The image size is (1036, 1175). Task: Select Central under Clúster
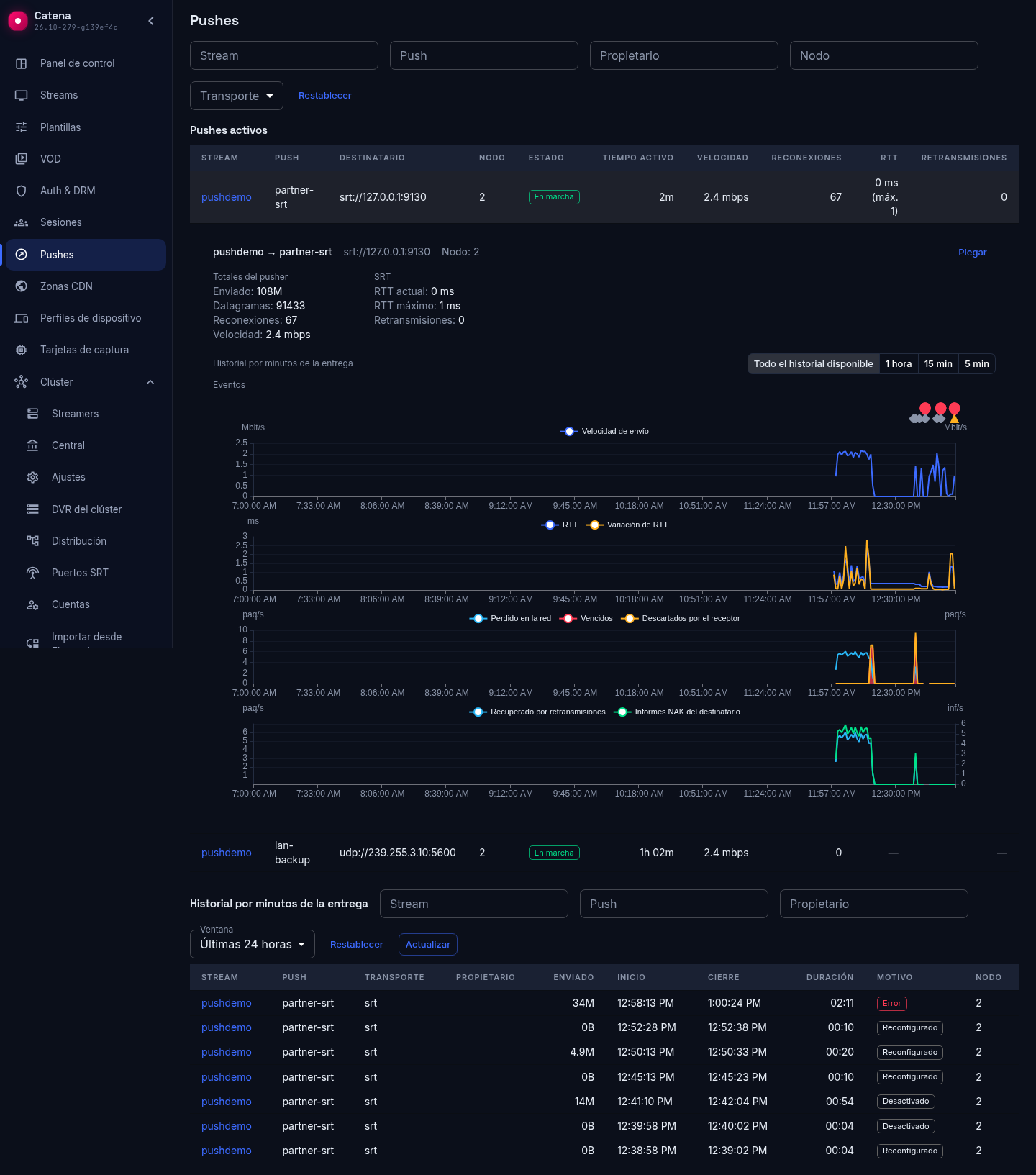point(86,445)
